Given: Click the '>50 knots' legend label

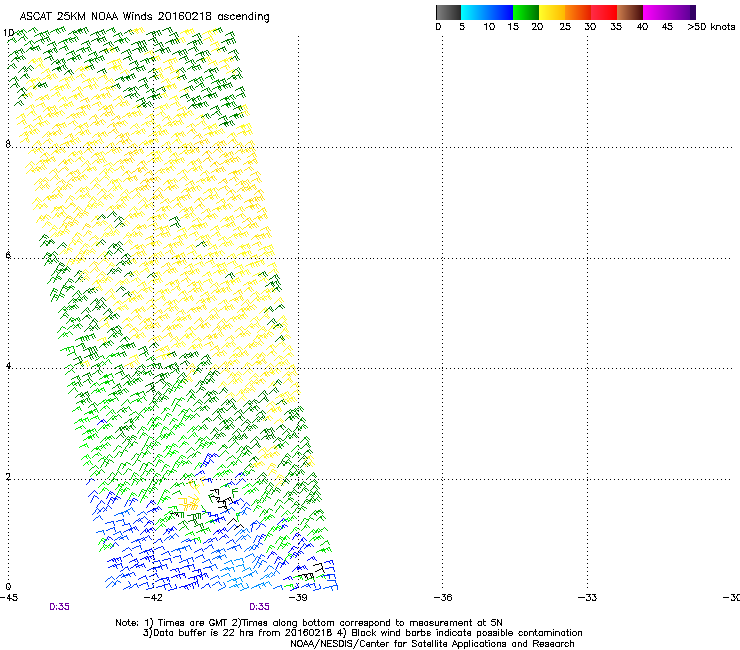Looking at the screenshot, I should (711, 27).
